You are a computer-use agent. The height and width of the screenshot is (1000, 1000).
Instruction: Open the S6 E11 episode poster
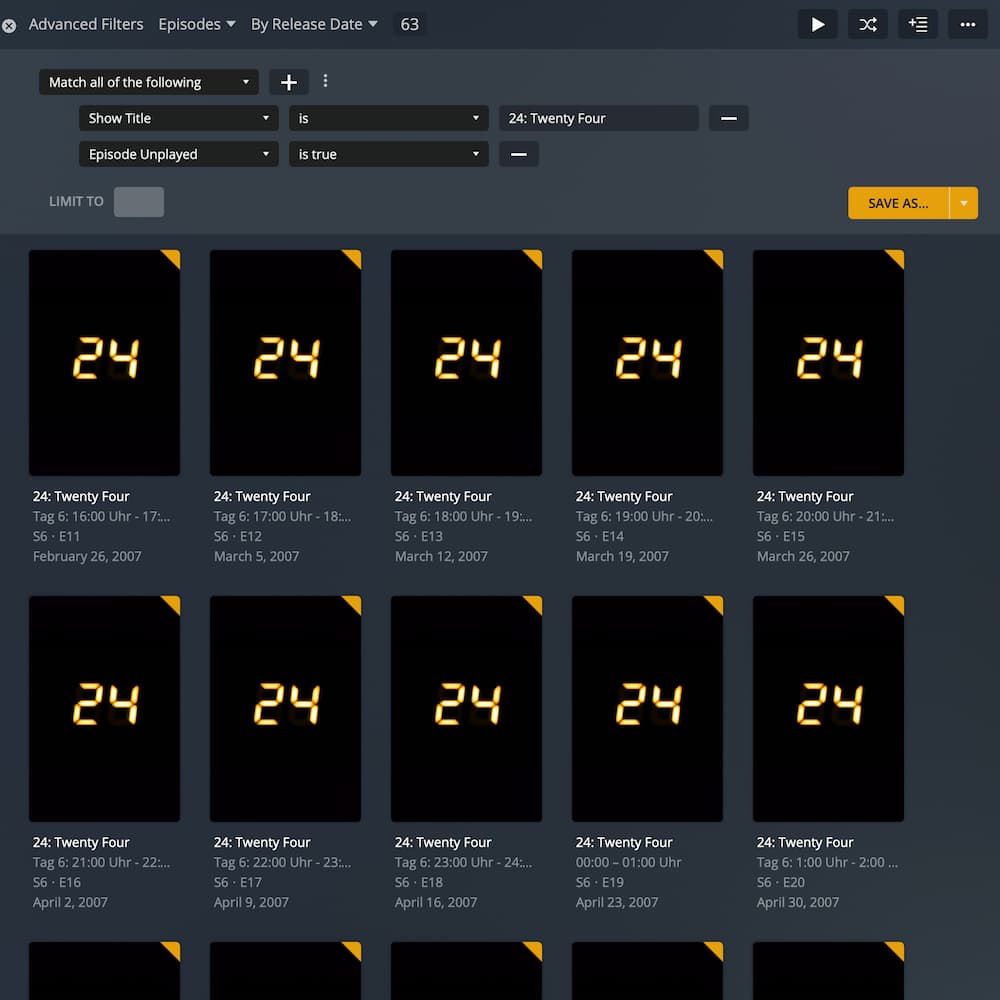[105, 363]
